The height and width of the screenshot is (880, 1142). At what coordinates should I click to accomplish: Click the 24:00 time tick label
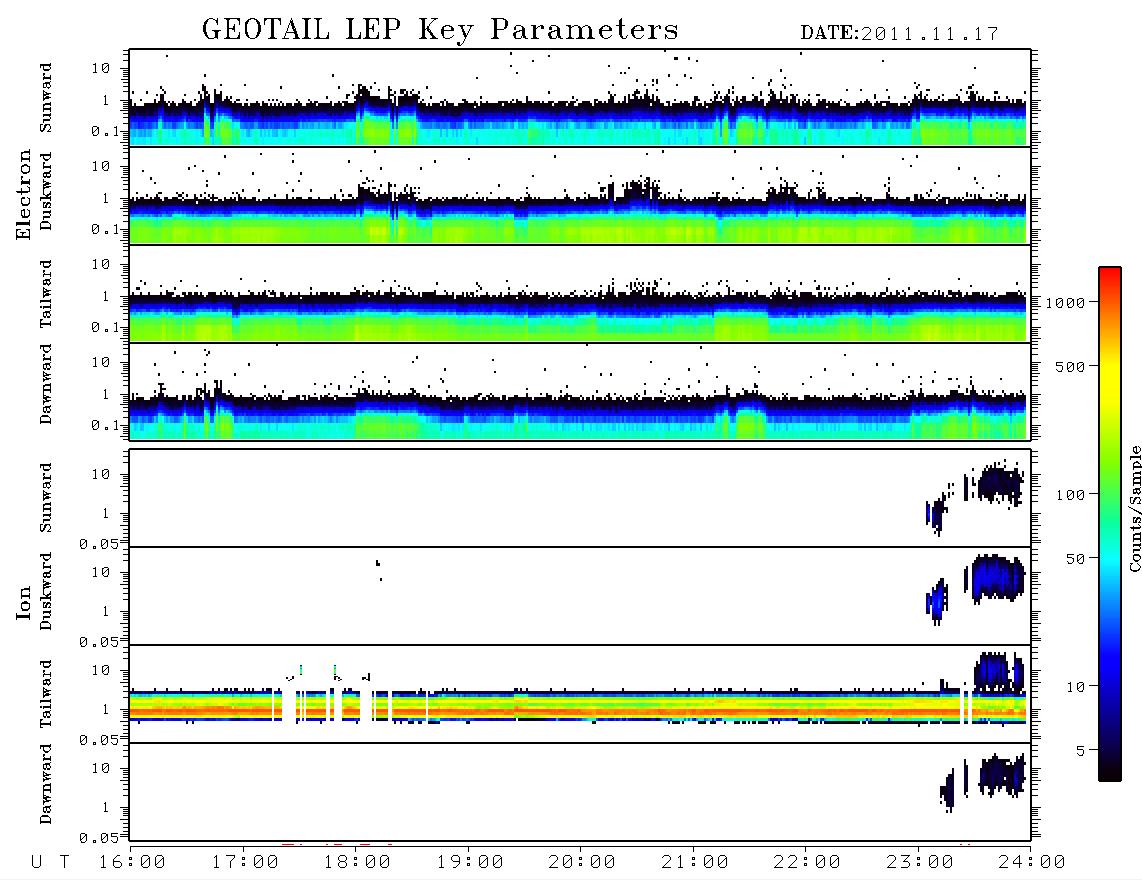pyautogui.click(x=1032, y=862)
